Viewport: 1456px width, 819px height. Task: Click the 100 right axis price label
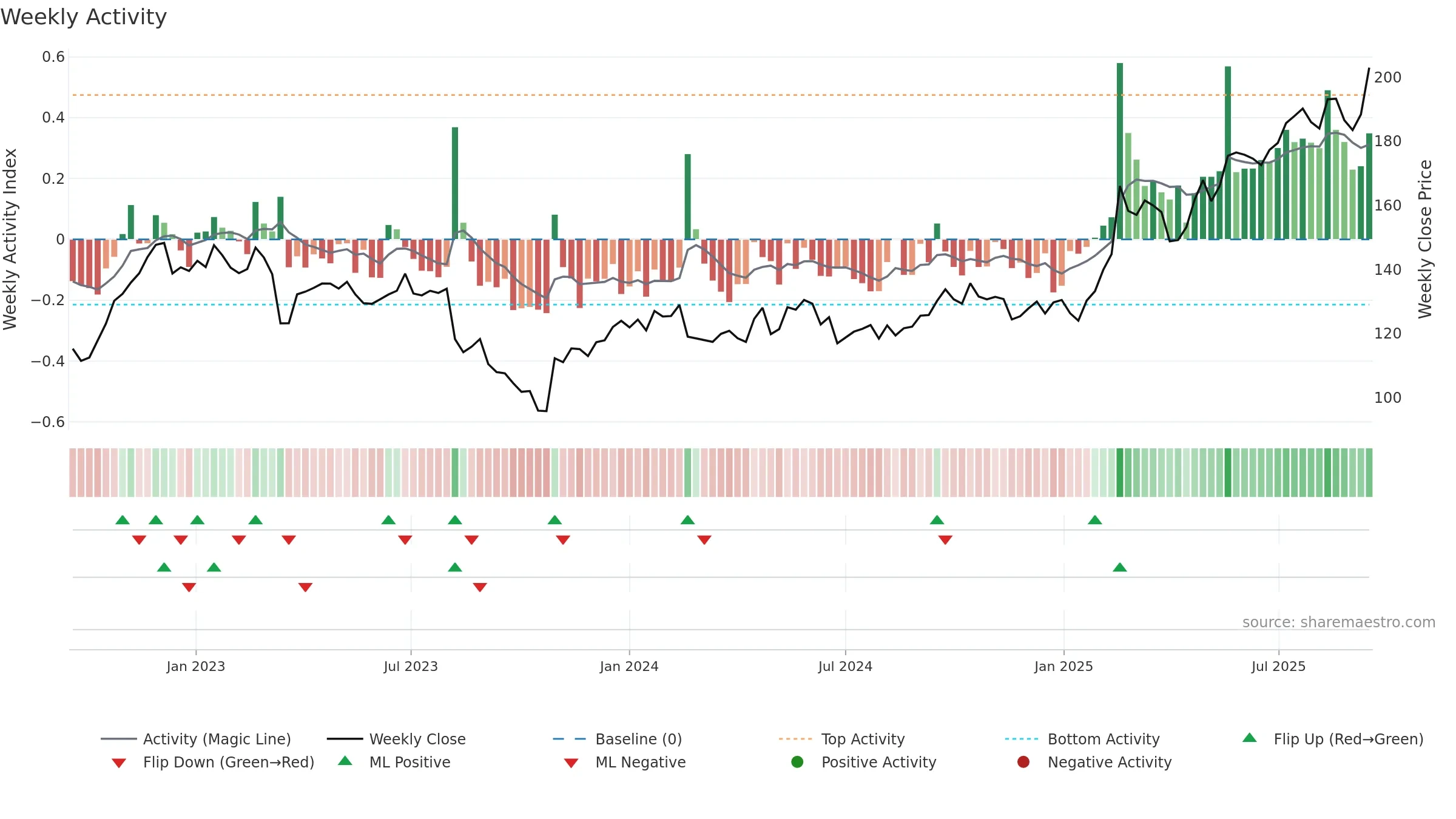1388,397
